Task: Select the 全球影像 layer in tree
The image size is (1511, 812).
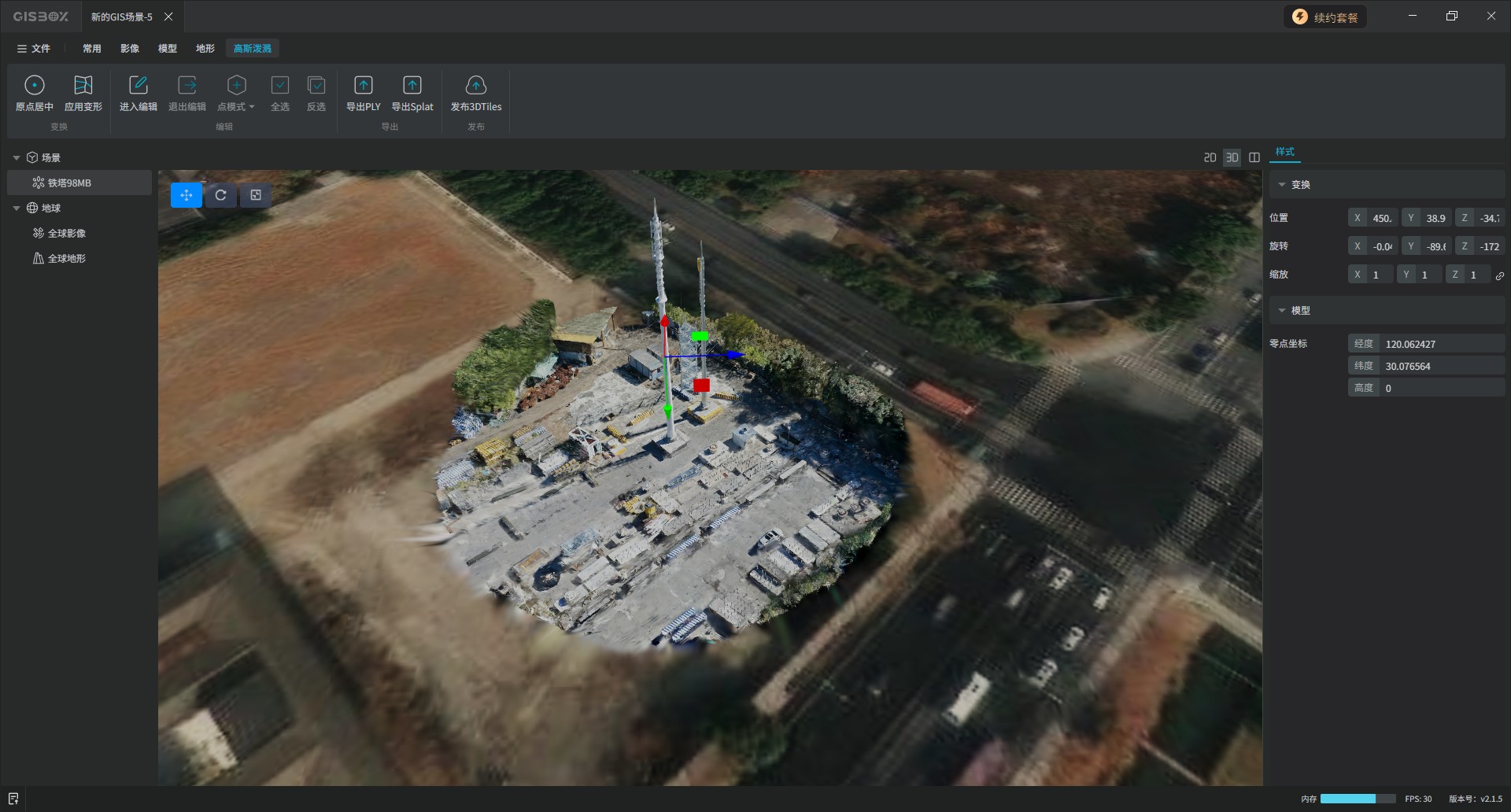Action: 67,234
